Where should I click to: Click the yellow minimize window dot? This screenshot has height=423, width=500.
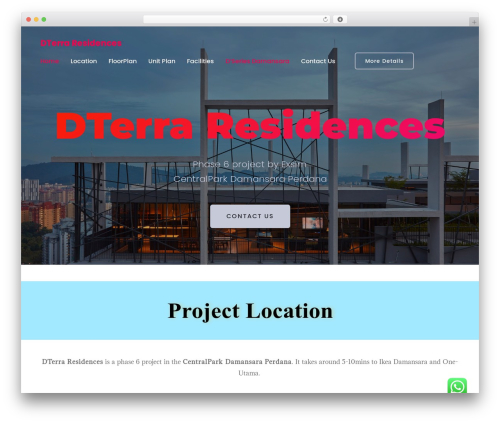pos(36,19)
